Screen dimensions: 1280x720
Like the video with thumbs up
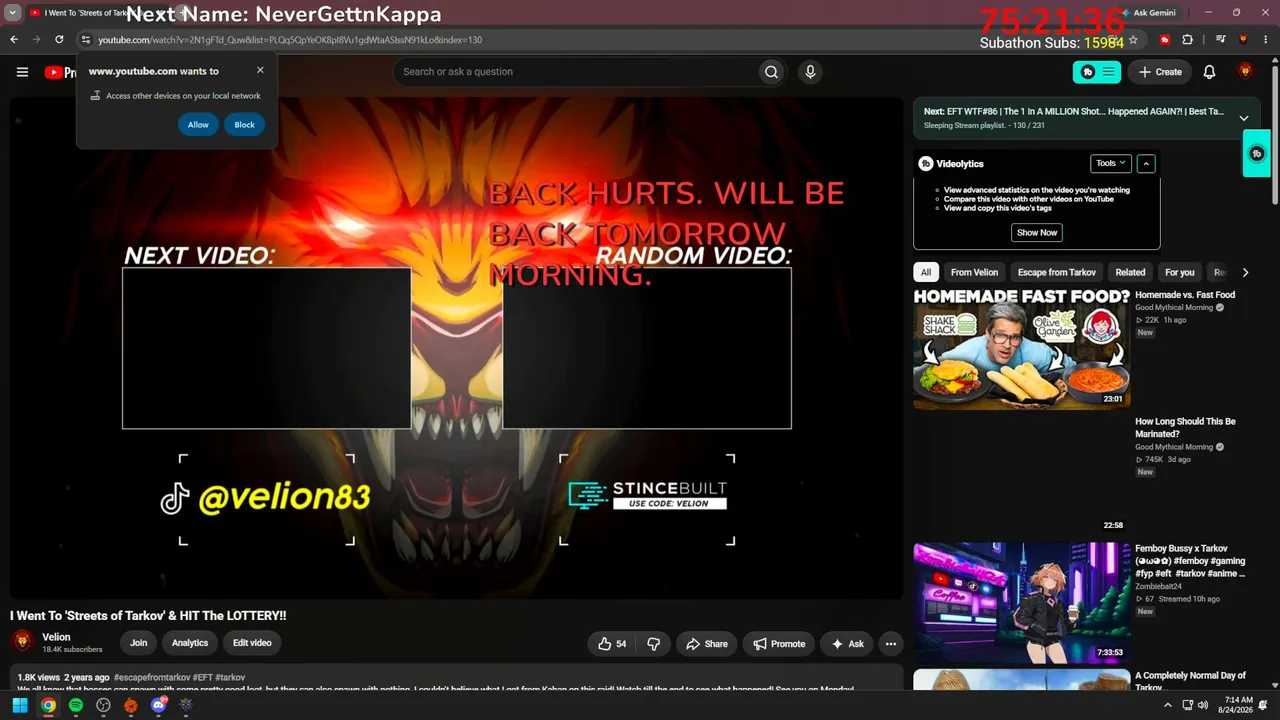pos(612,644)
